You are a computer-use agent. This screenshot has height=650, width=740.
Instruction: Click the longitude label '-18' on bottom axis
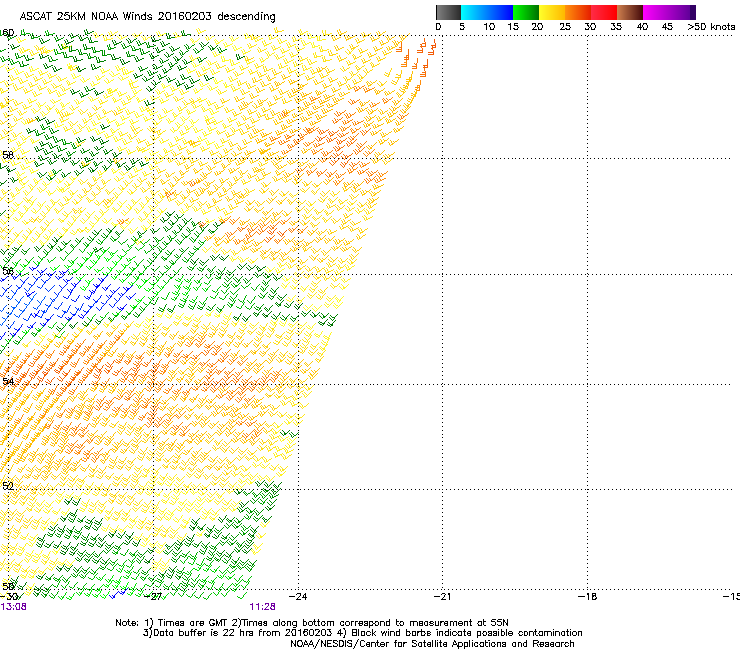[588, 597]
